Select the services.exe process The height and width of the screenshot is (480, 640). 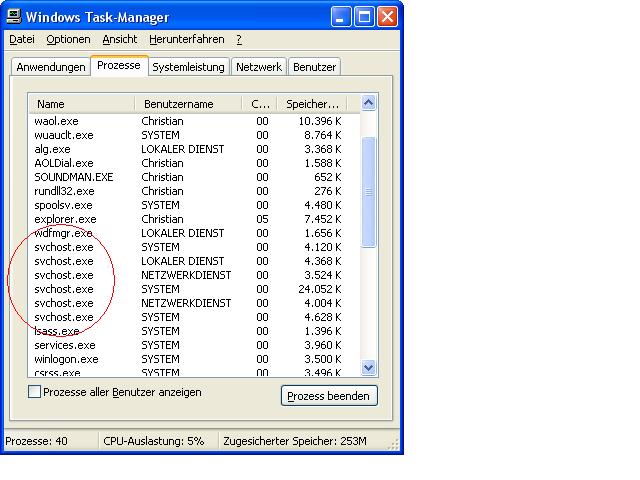pyautogui.click(x=194, y=345)
